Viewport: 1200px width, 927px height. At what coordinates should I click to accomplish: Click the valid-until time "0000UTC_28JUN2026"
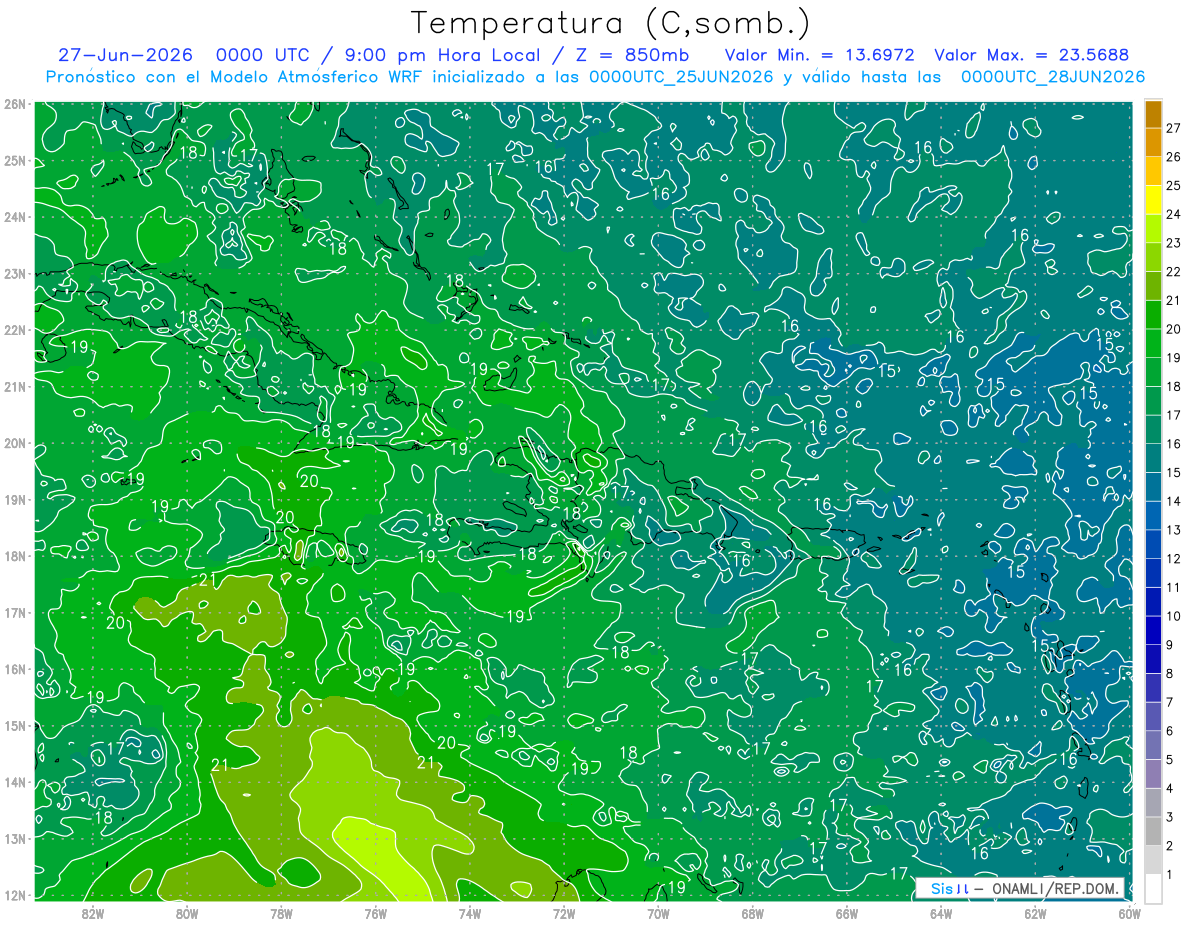[1053, 77]
